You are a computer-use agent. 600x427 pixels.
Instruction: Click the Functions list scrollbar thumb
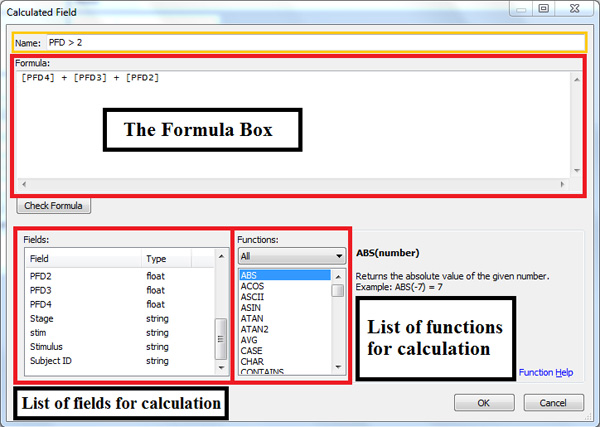pyautogui.click(x=338, y=290)
